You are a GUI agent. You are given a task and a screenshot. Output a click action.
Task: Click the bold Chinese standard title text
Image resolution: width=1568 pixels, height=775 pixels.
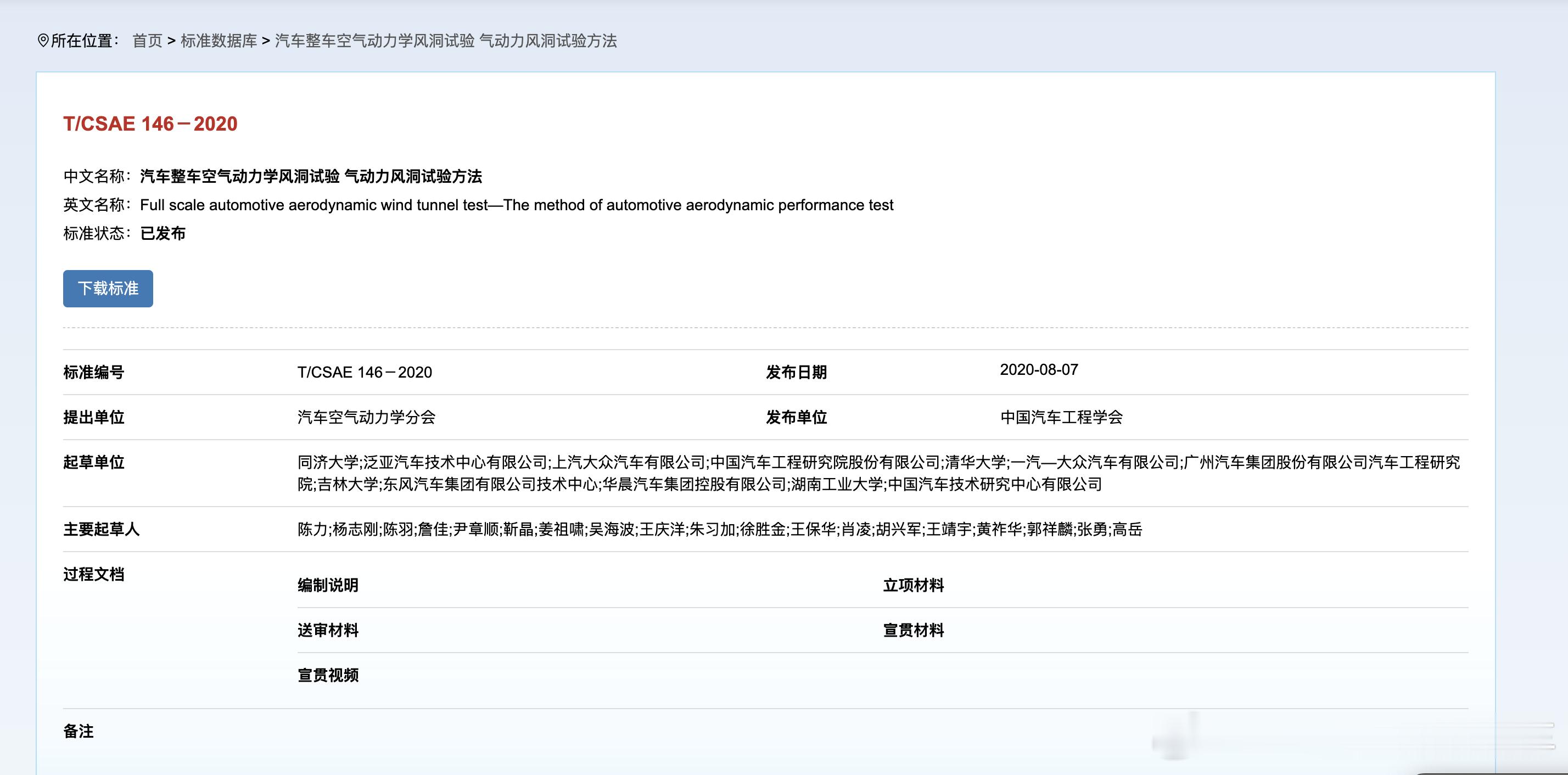pos(310,176)
